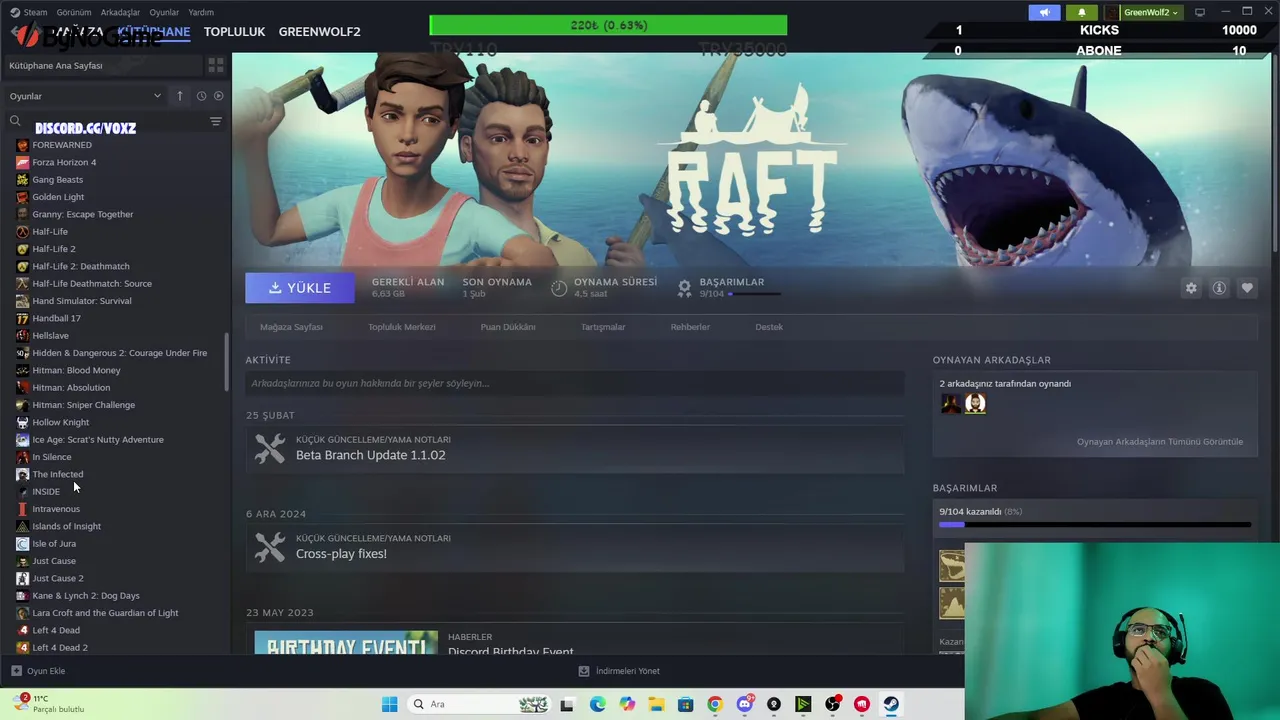
Task: Open the Yardım menu
Action: pyautogui.click(x=201, y=12)
